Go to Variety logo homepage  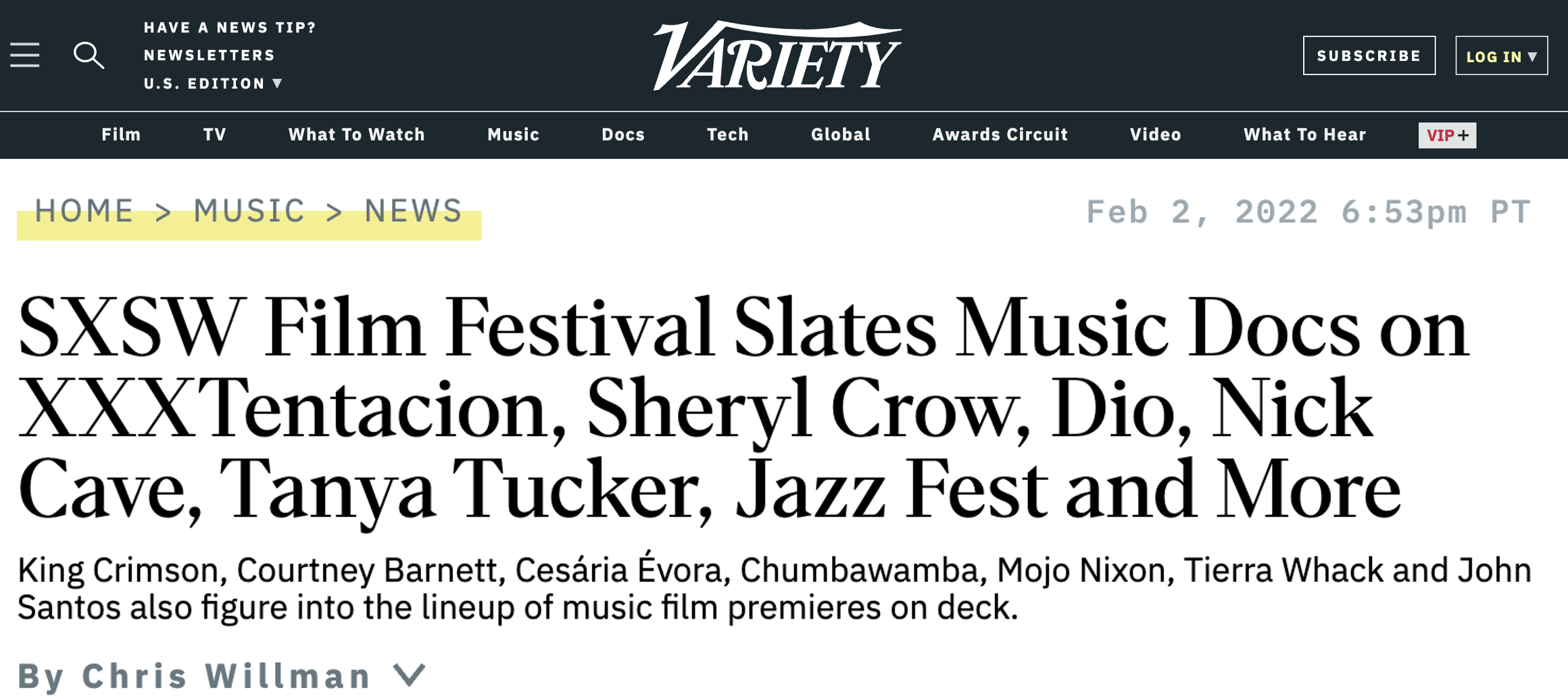[x=777, y=55]
